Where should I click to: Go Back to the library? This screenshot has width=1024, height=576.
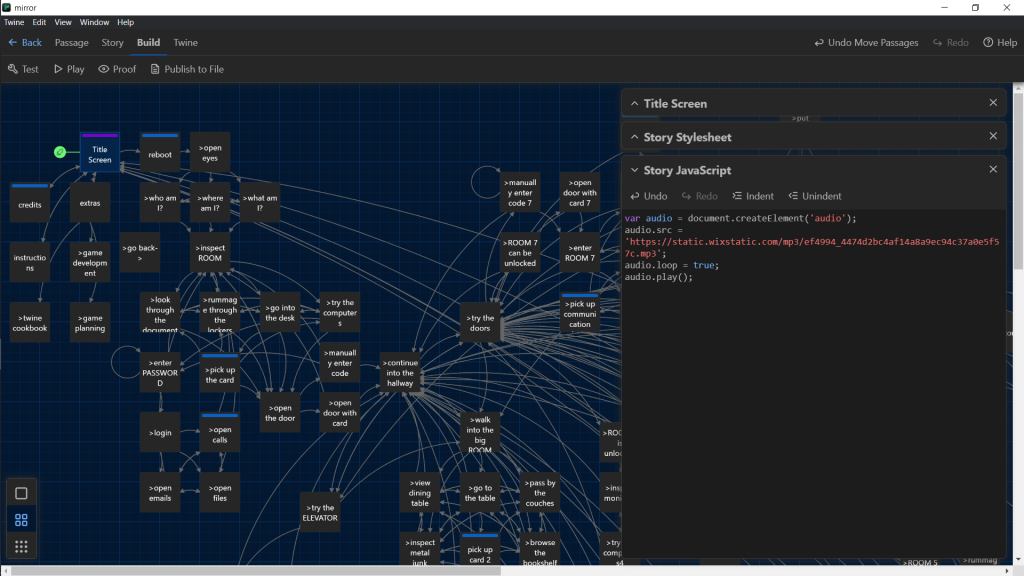[25, 43]
